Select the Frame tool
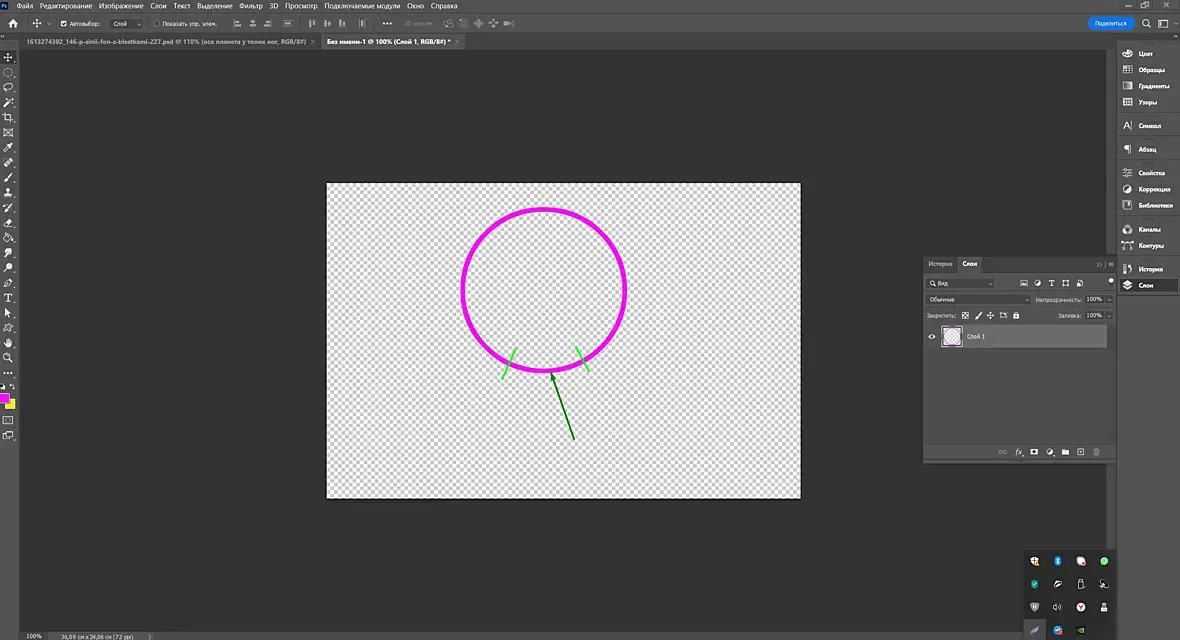Screen dimensions: 1180x640 [8, 133]
